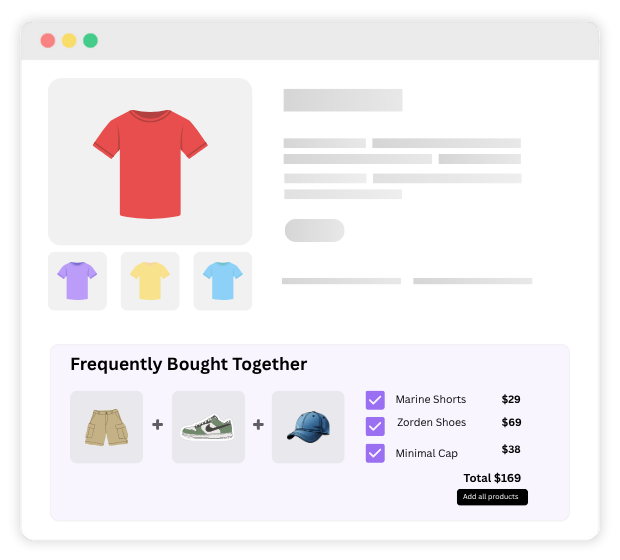
Task: Click the Add all products button
Action: pos(492,497)
